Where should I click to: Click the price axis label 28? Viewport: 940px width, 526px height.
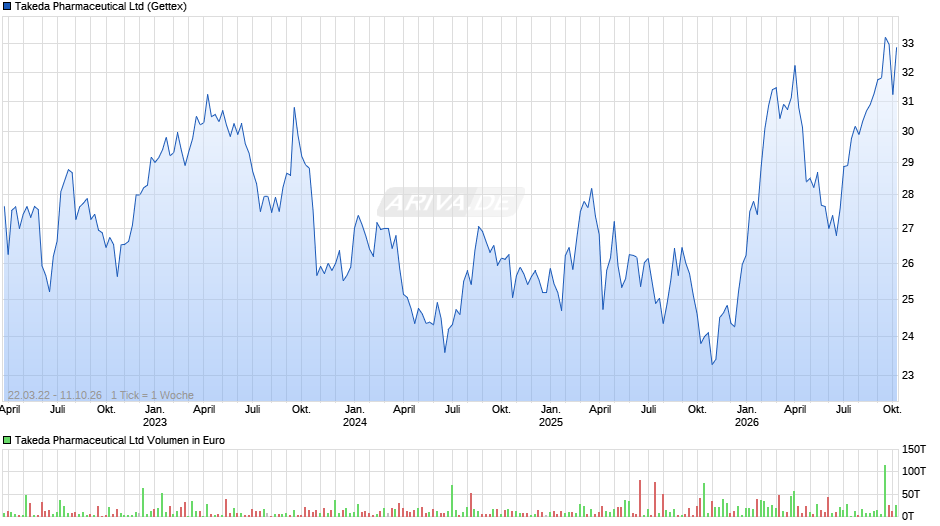click(x=908, y=194)
